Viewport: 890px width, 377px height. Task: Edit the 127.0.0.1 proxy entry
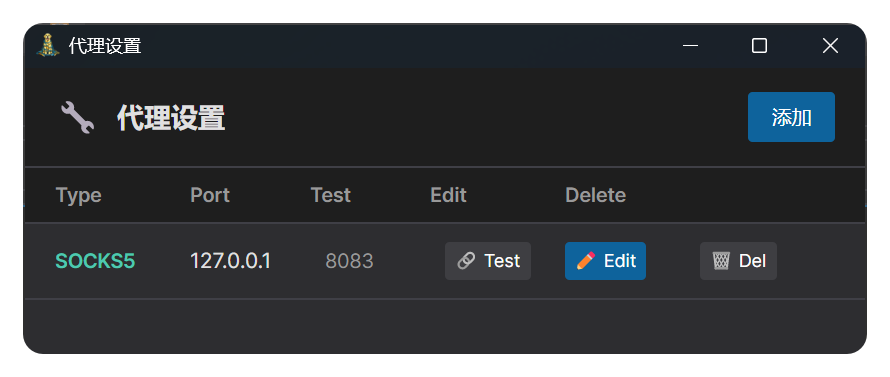(x=605, y=261)
